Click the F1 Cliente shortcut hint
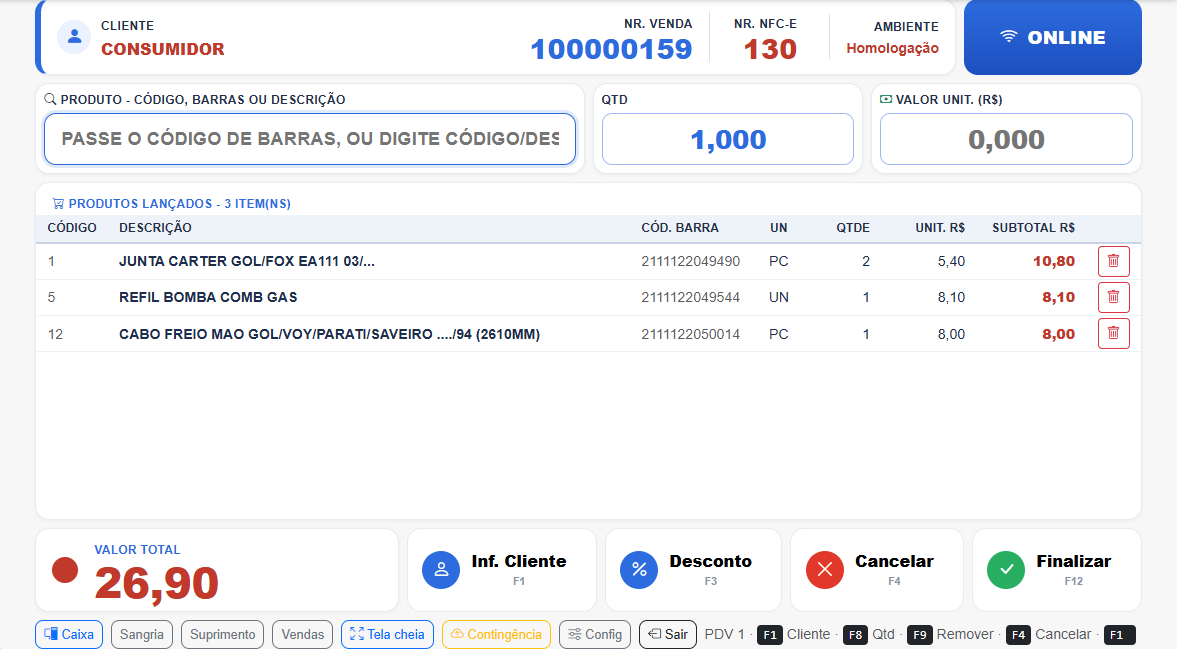Screen dimensions: 1177x649 (793, 634)
